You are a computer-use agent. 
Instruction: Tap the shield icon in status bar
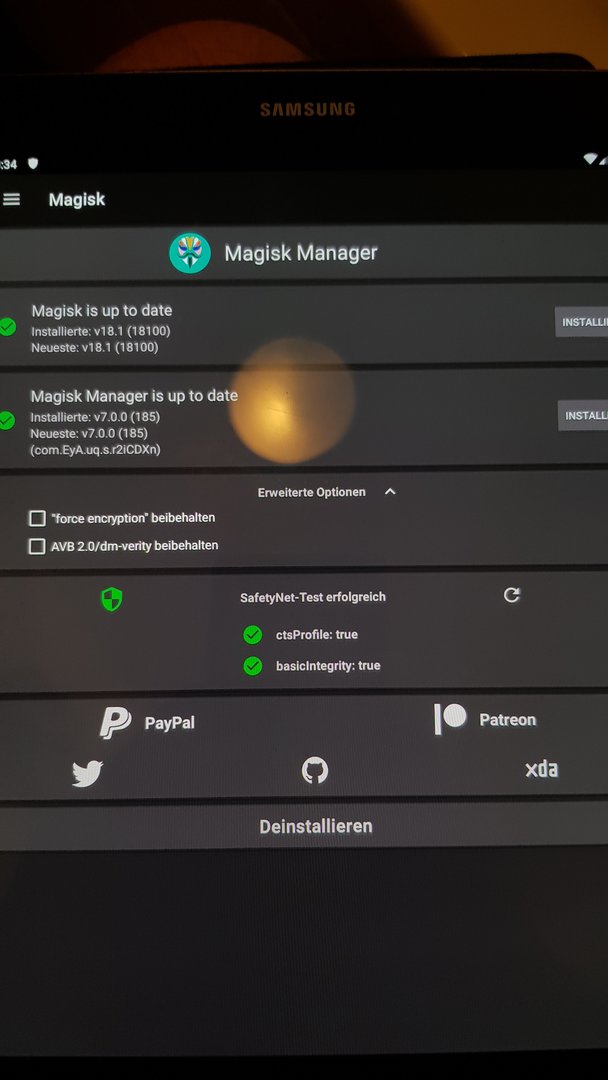32,163
